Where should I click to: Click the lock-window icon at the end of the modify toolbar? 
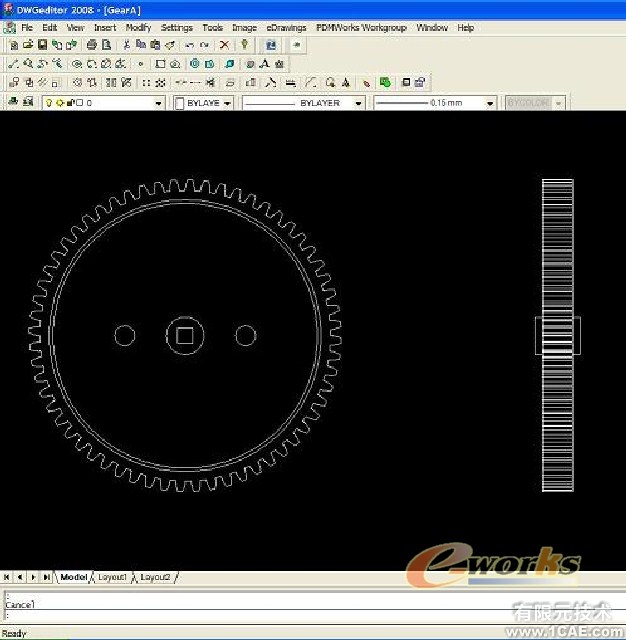(420, 82)
